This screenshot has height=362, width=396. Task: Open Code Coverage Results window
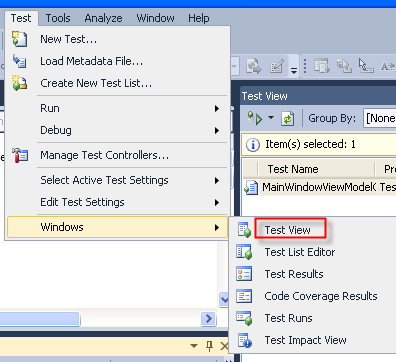321,296
